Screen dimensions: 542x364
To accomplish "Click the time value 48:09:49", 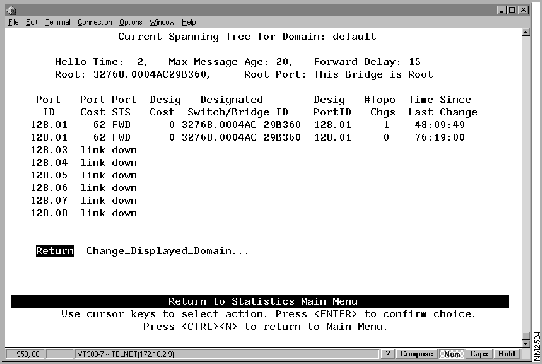I will coord(440,124).
